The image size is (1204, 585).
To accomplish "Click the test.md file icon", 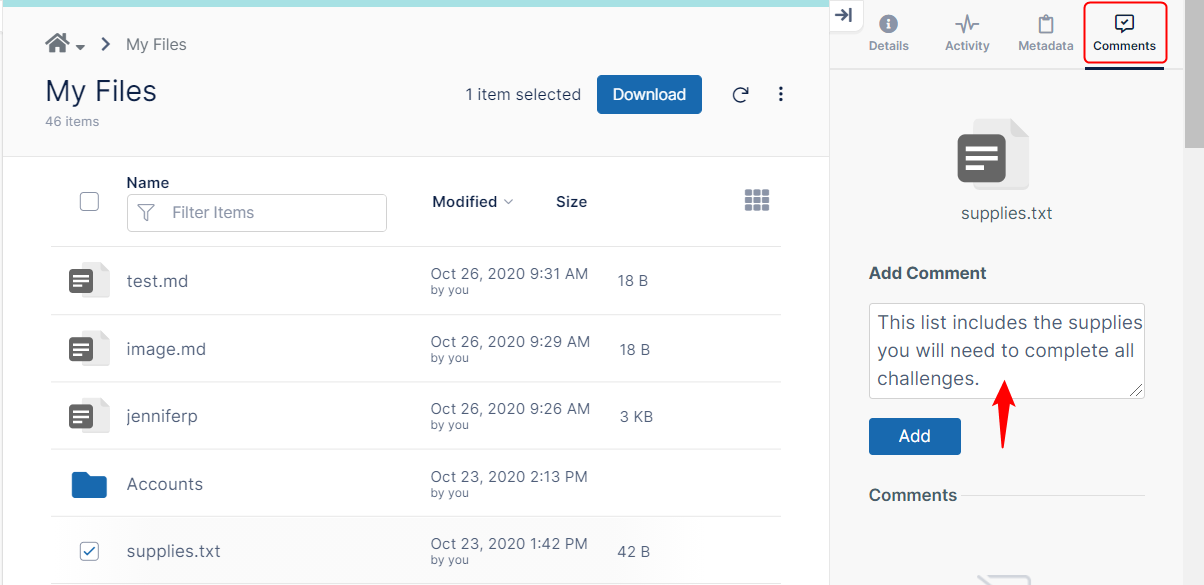I will tap(87, 281).
